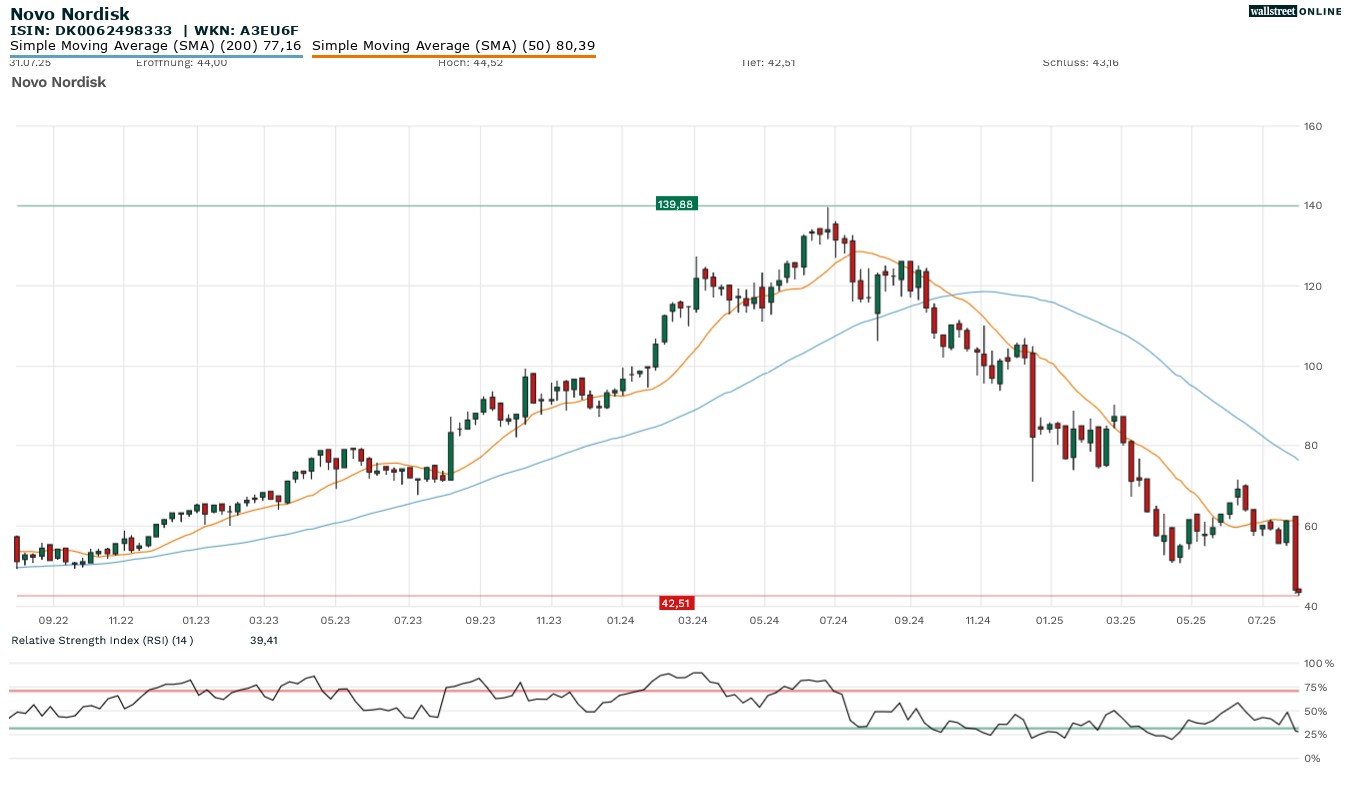Click the 160 price axis label
The height and width of the screenshot is (786, 1349).
pos(1312,127)
